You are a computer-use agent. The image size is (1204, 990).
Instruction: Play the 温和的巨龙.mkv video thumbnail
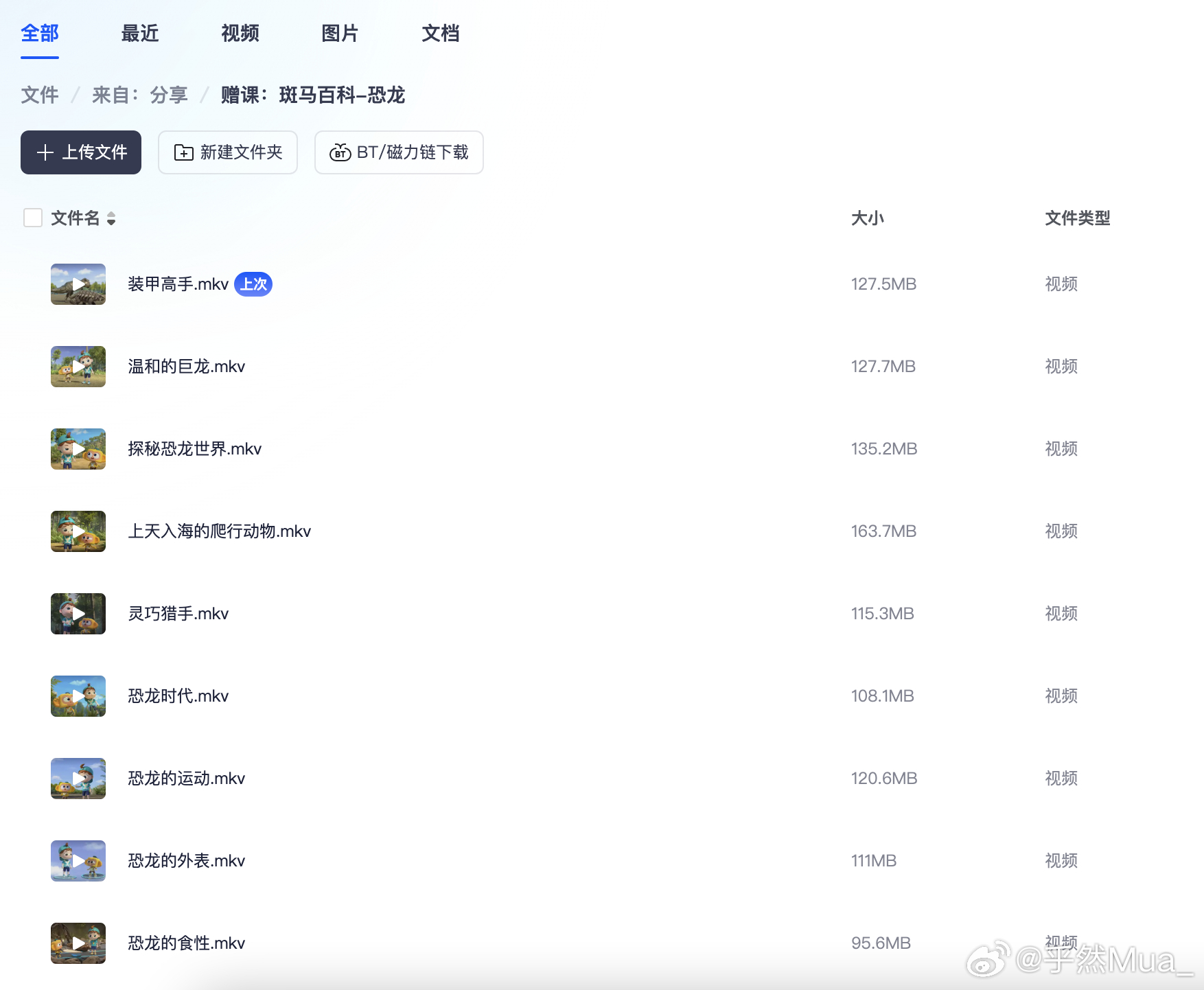pyautogui.click(x=78, y=367)
